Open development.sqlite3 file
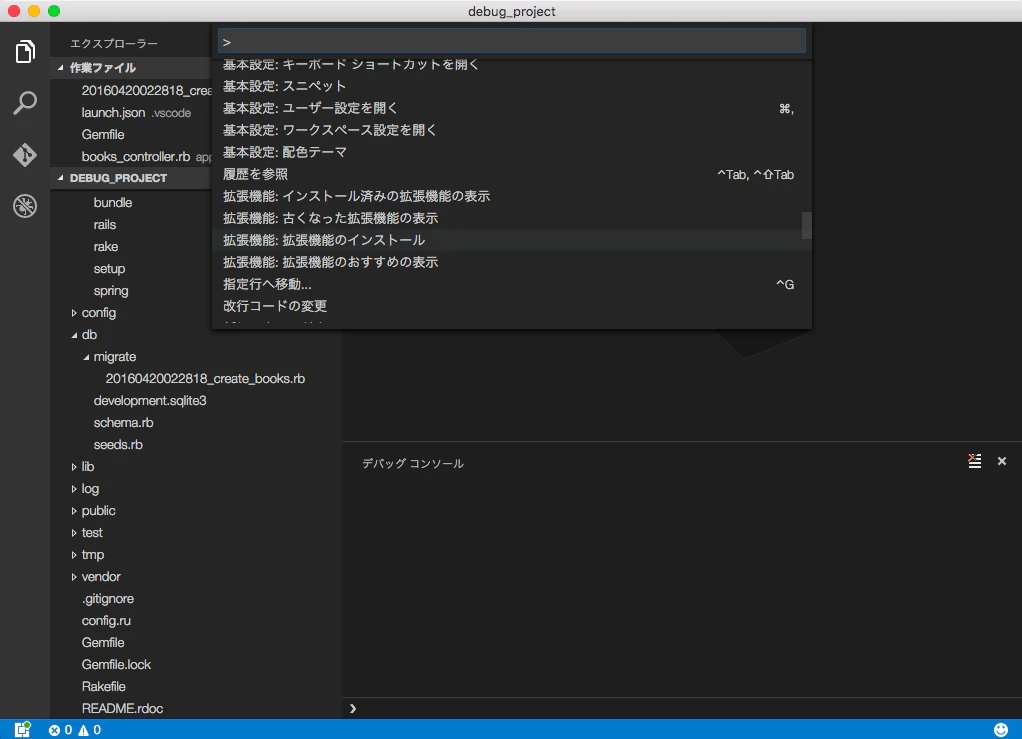 (150, 401)
